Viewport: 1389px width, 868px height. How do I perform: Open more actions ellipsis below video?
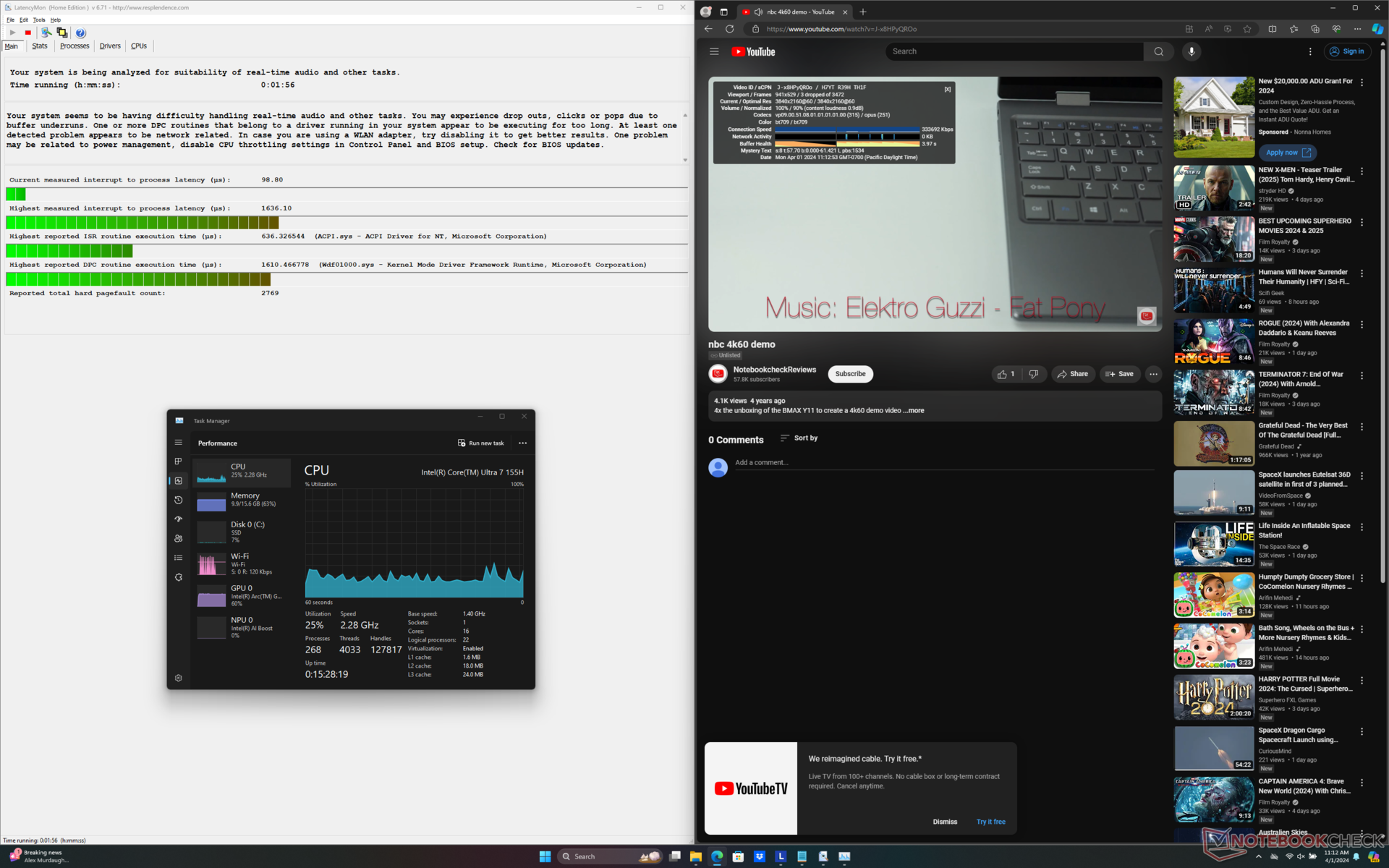click(1153, 374)
